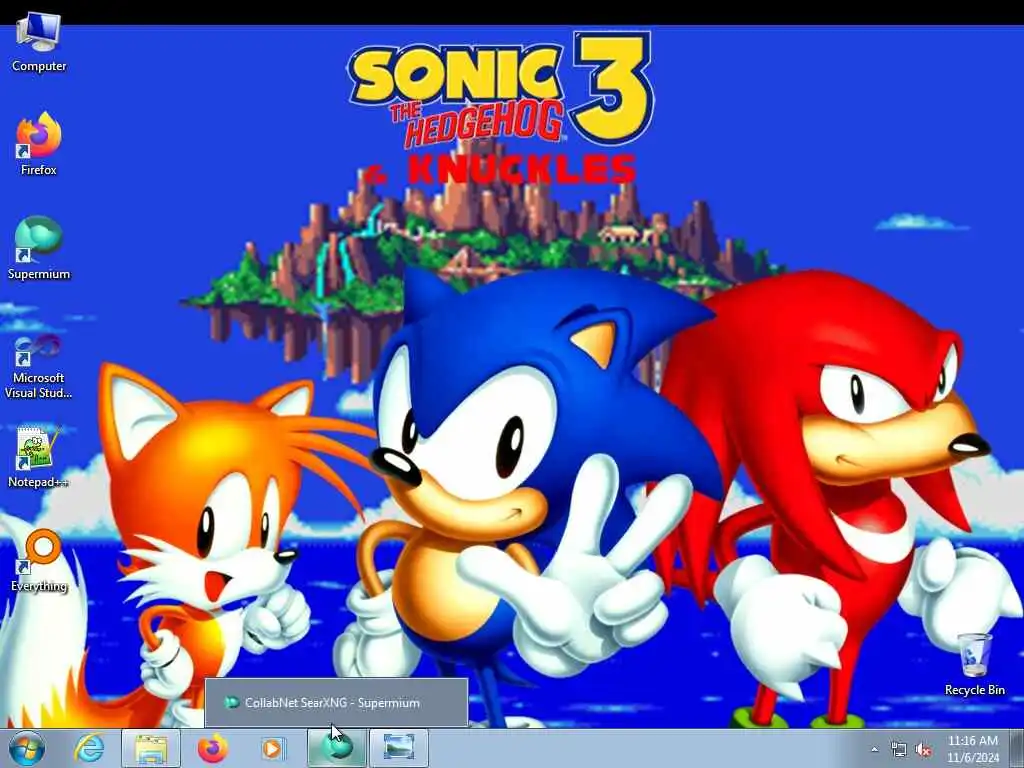Select the Everything search desktop shortcut
Screen dimensions: 1024x768
click(x=39, y=560)
